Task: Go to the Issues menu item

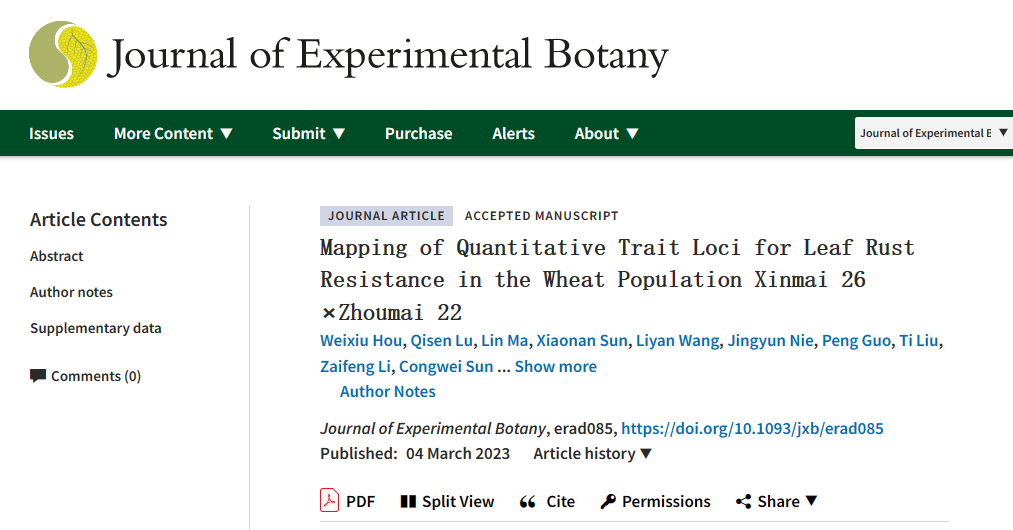Action: tap(51, 133)
